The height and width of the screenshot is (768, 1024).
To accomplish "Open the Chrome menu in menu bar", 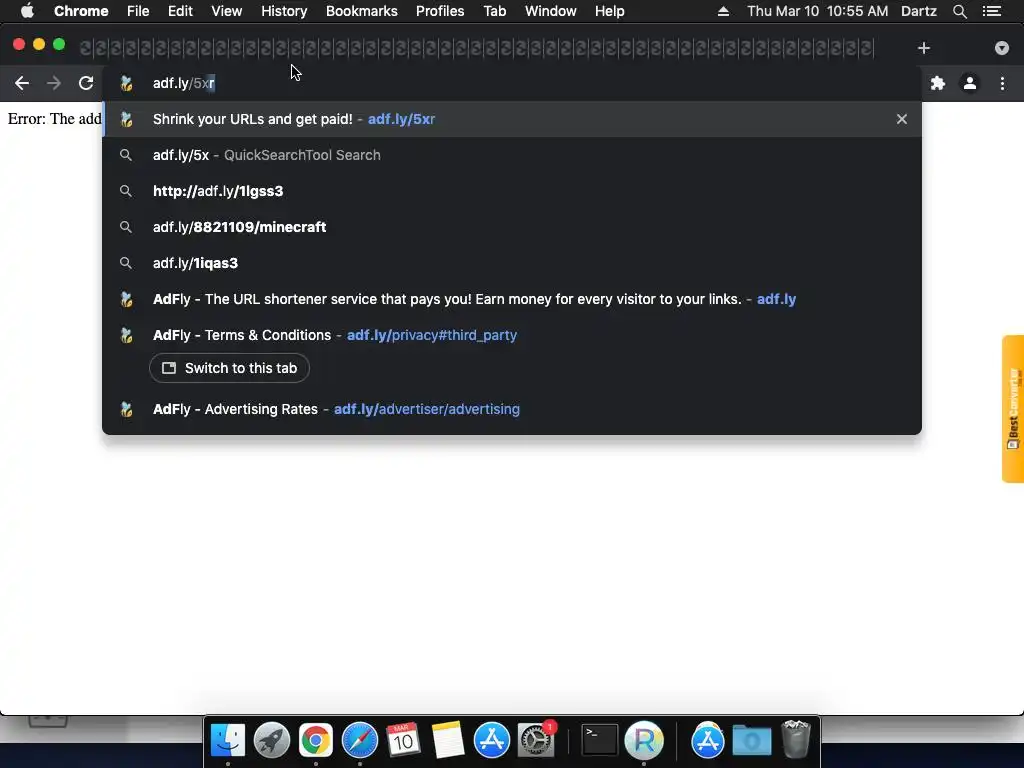I will [x=81, y=11].
